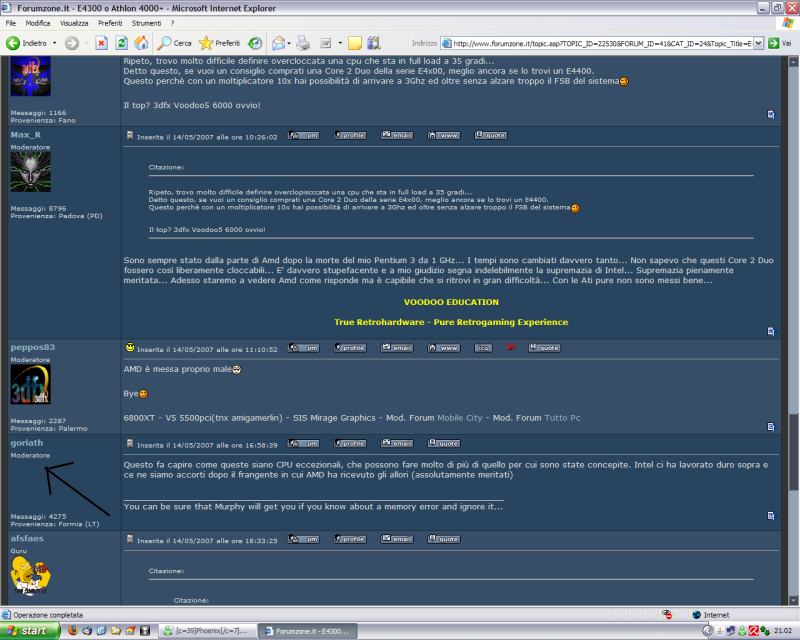Screen dimensions: 800x640
Task: Open peppos83's profile button
Action: pos(350,348)
